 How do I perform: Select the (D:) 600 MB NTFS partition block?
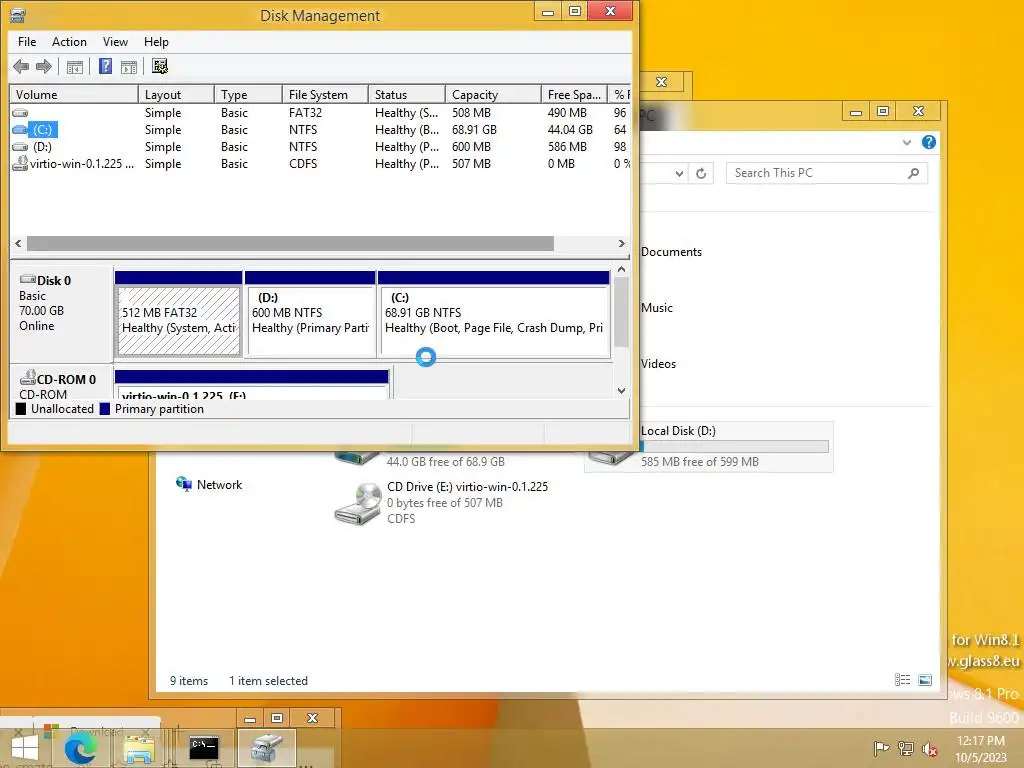[x=310, y=314]
